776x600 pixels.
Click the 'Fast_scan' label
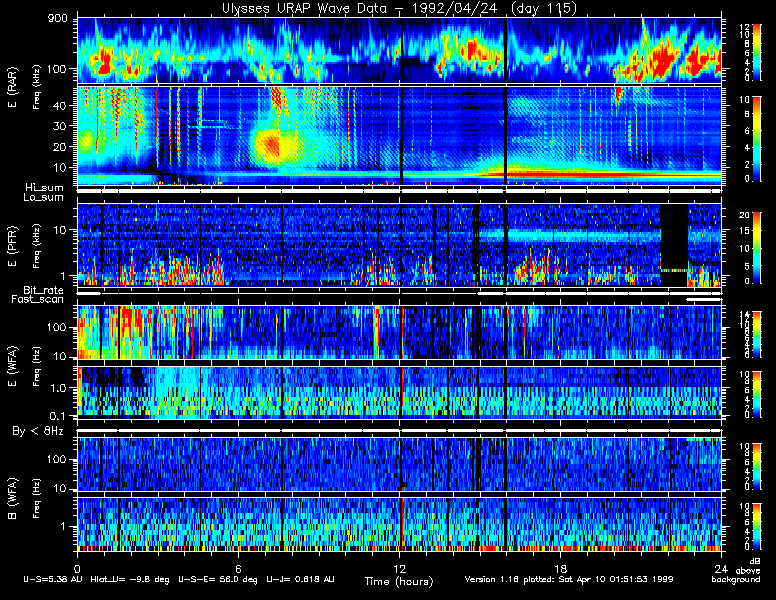click(38, 300)
